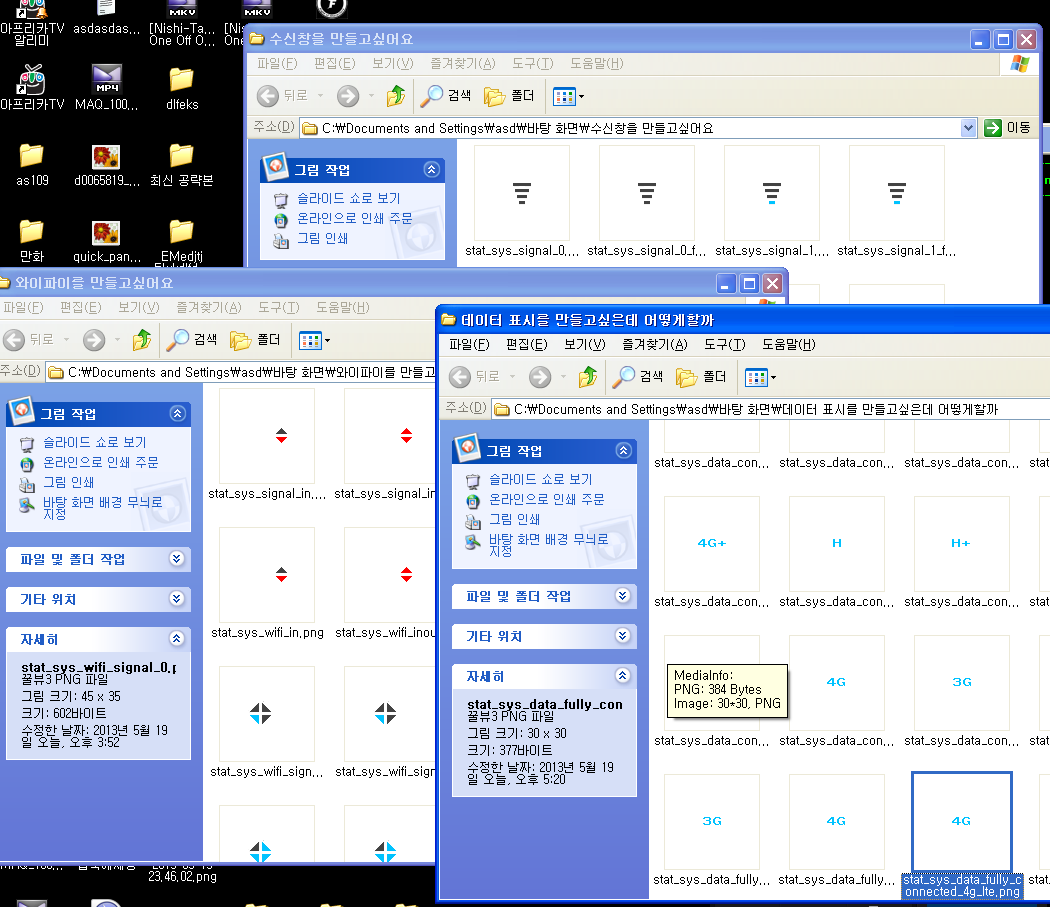Expand the 기타 위치 panel in the 와이파이 window
Image resolution: width=1052 pixels, height=907 pixels.
[x=177, y=599]
